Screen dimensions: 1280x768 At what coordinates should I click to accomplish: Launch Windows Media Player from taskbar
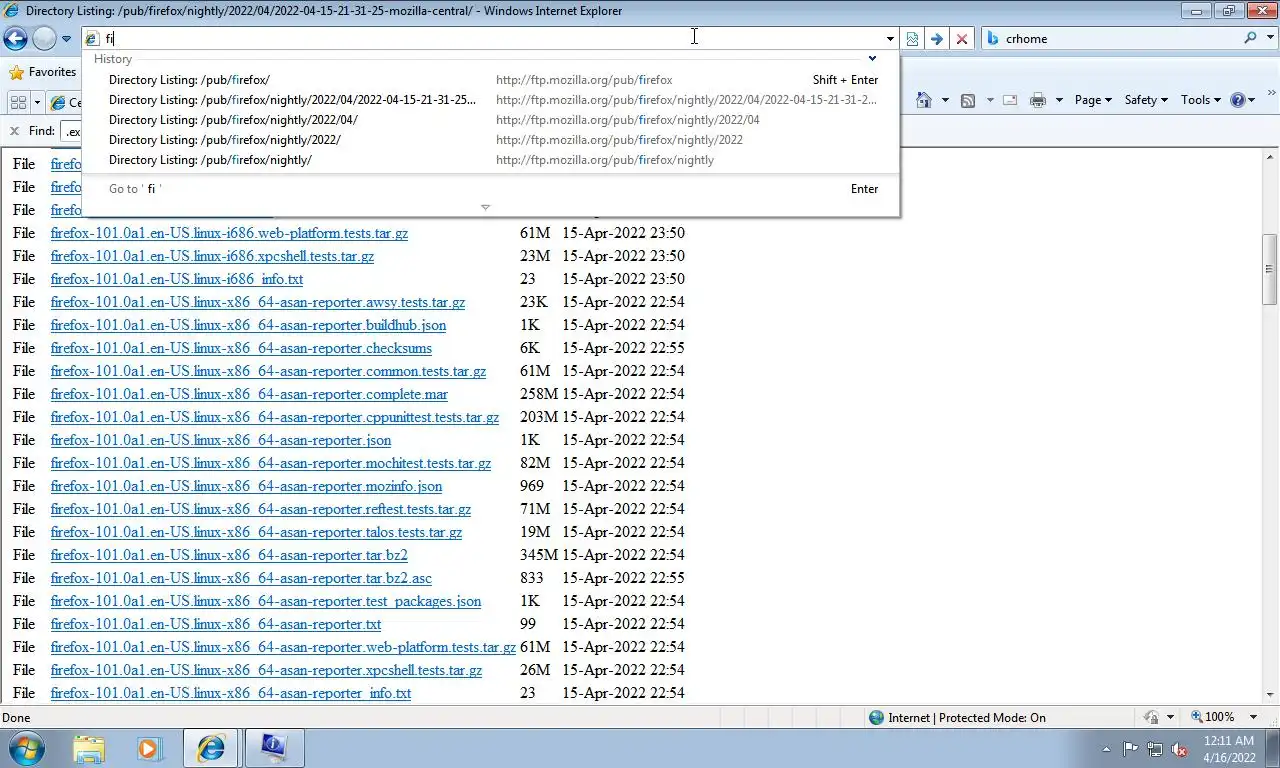tap(150, 748)
